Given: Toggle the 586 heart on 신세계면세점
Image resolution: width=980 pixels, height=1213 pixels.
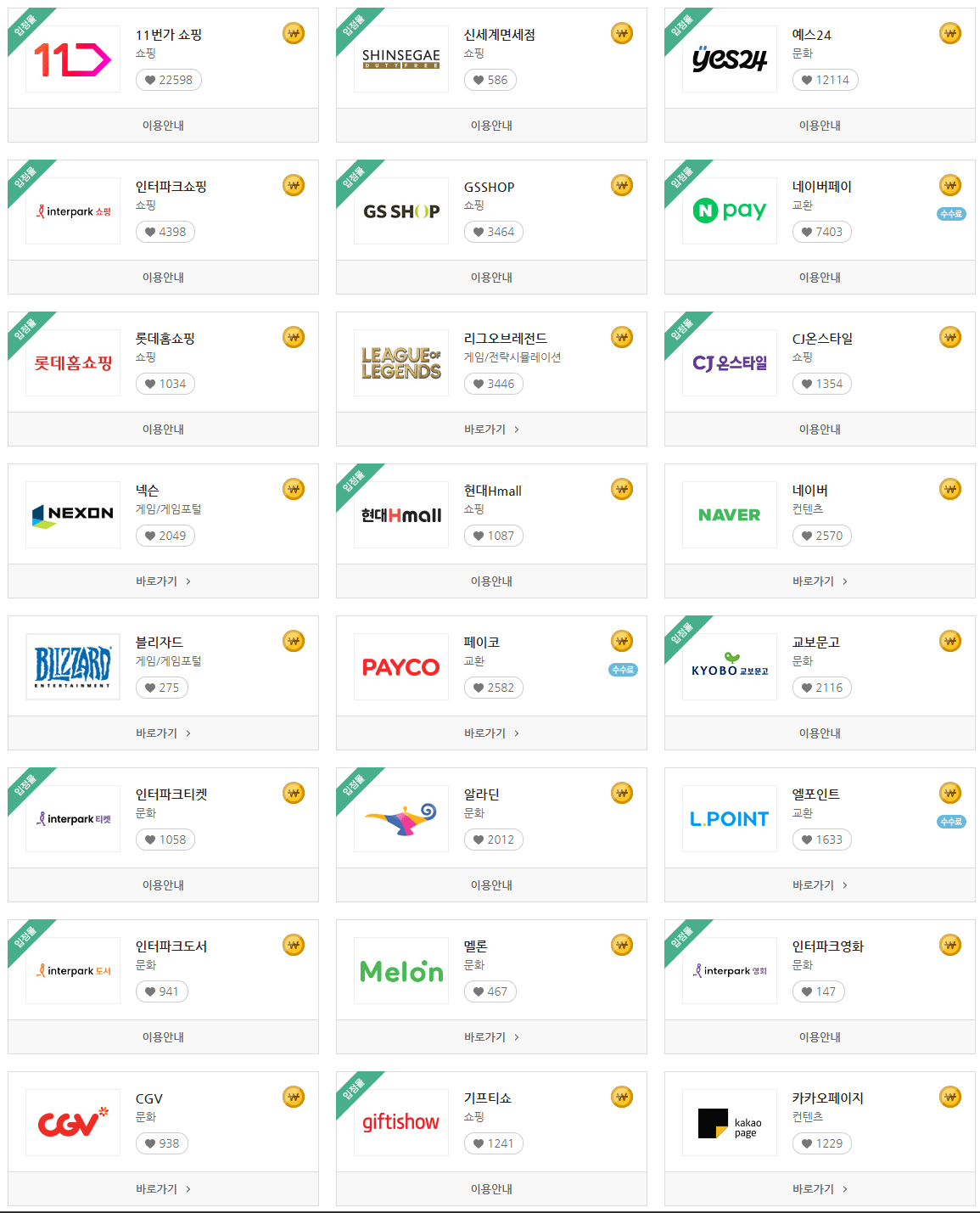Looking at the screenshot, I should click(490, 80).
